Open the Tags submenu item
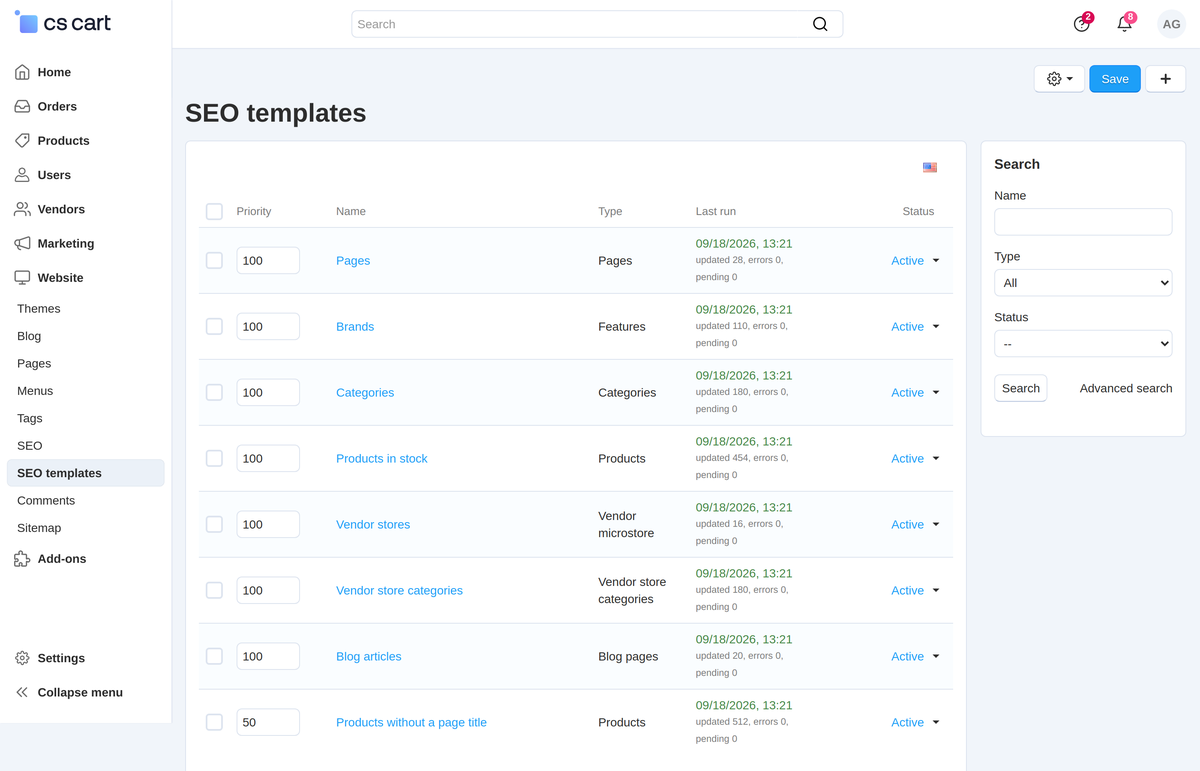The width and height of the screenshot is (1200, 771). click(x=30, y=418)
